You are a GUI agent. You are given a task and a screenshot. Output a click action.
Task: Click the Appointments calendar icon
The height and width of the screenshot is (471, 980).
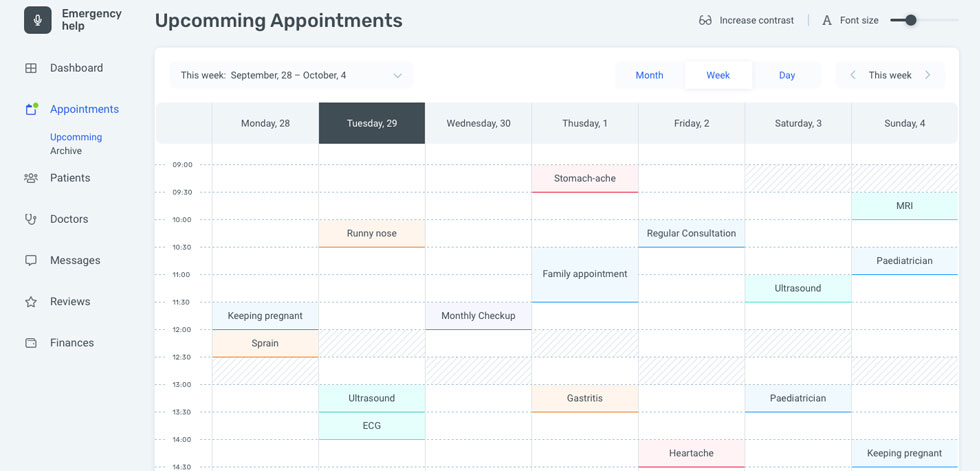click(x=31, y=109)
